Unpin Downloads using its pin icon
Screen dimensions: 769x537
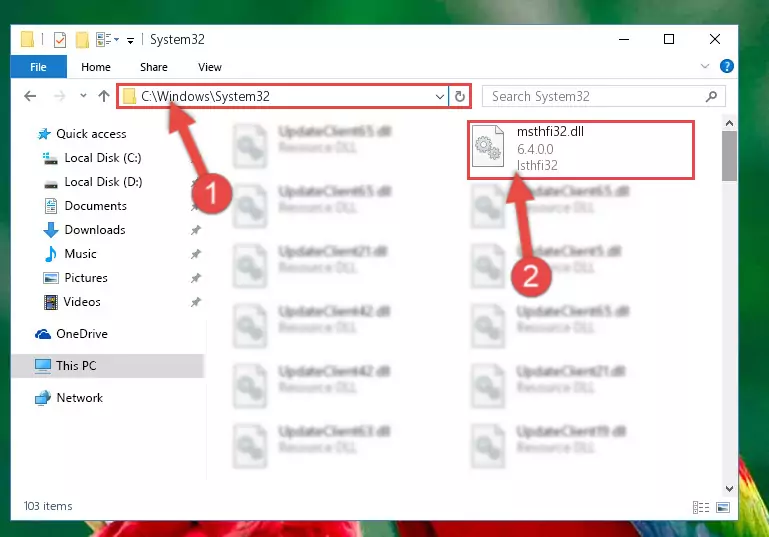click(x=196, y=230)
